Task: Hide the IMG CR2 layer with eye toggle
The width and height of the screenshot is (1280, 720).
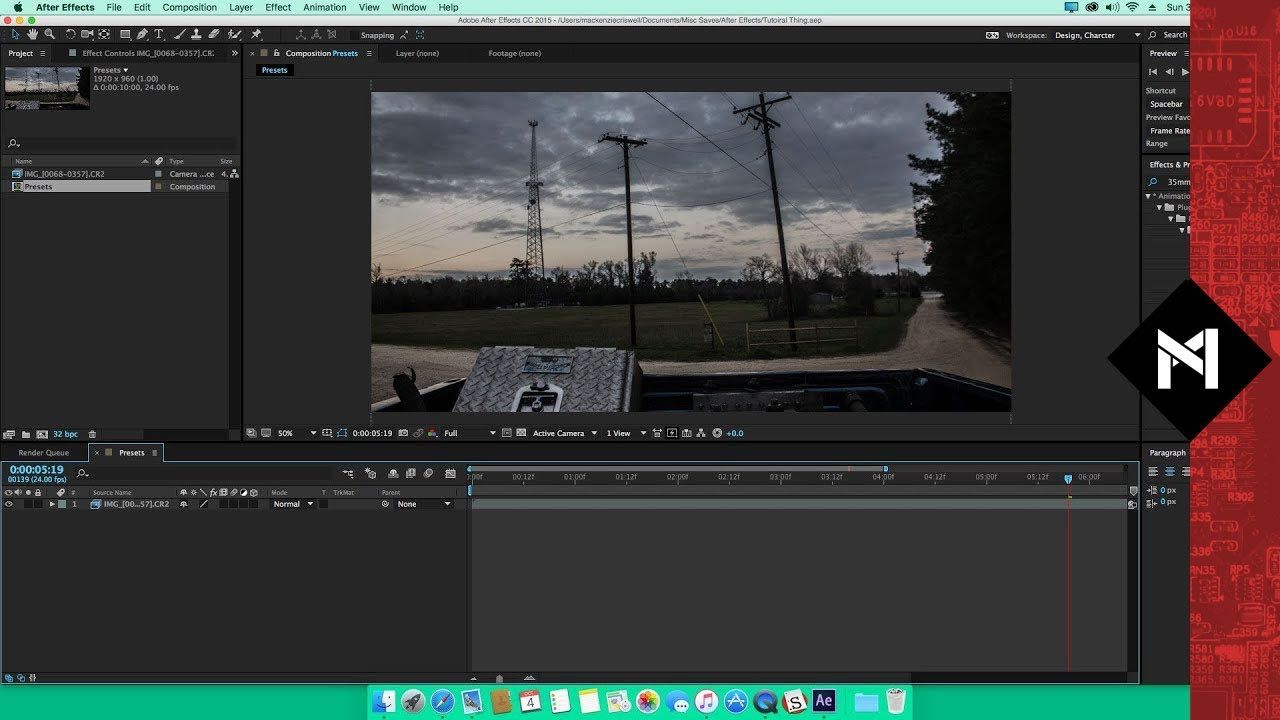Action: coord(9,504)
